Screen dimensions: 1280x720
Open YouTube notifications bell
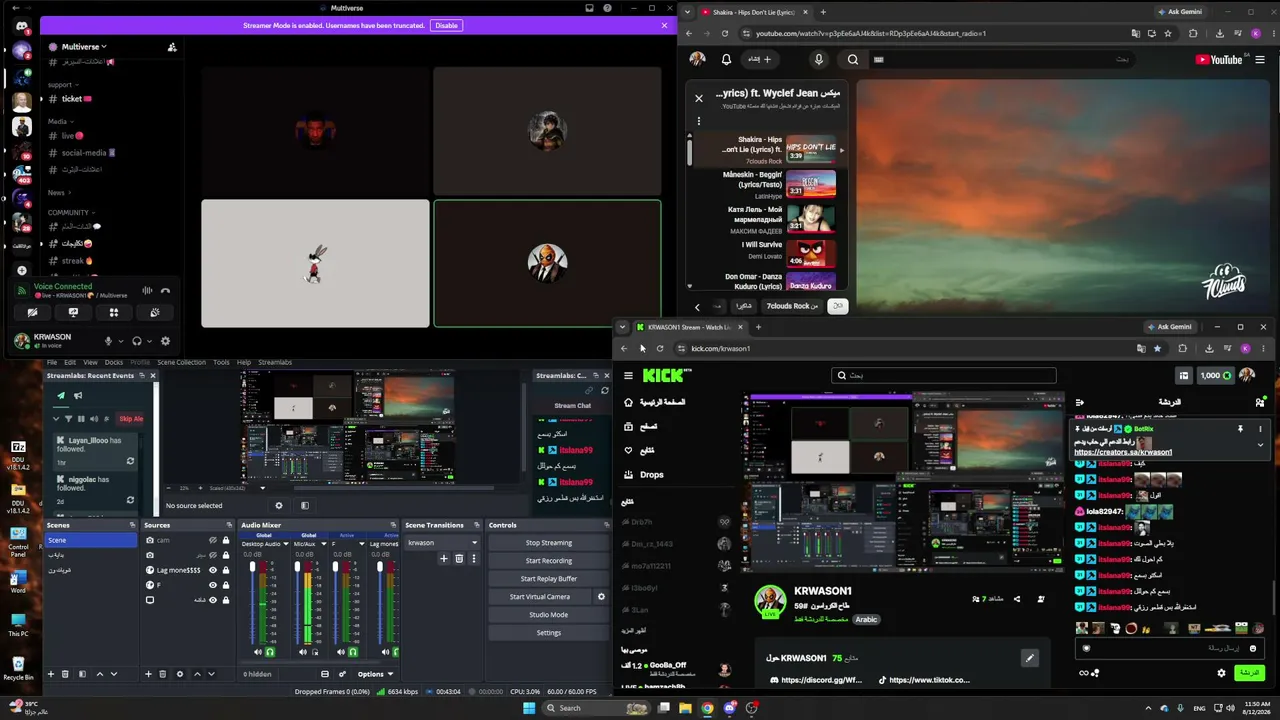pyautogui.click(x=727, y=59)
